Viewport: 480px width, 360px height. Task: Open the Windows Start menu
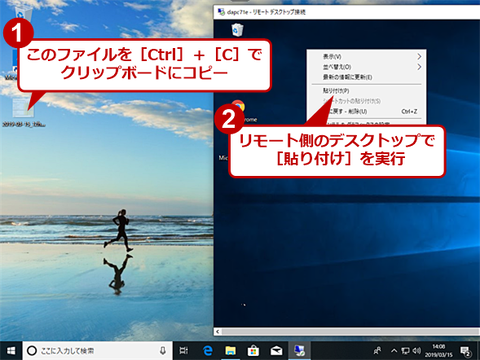tap(11, 351)
